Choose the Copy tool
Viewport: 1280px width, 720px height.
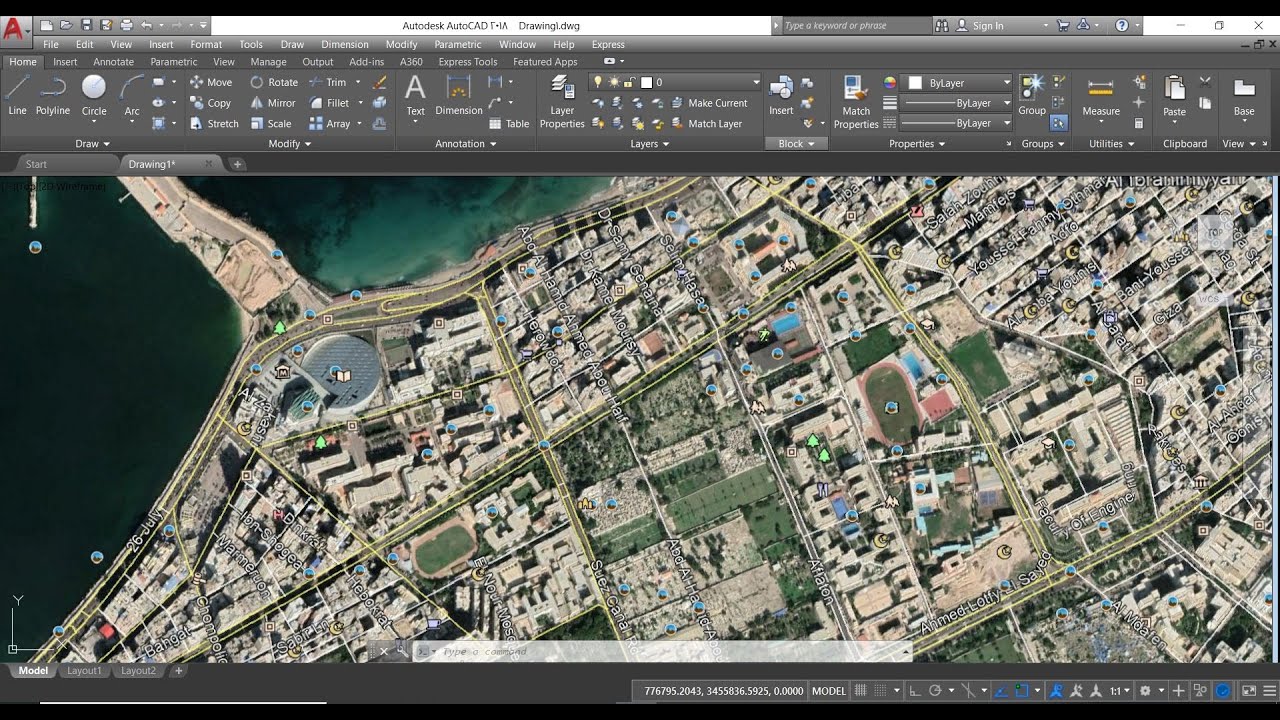[x=211, y=103]
